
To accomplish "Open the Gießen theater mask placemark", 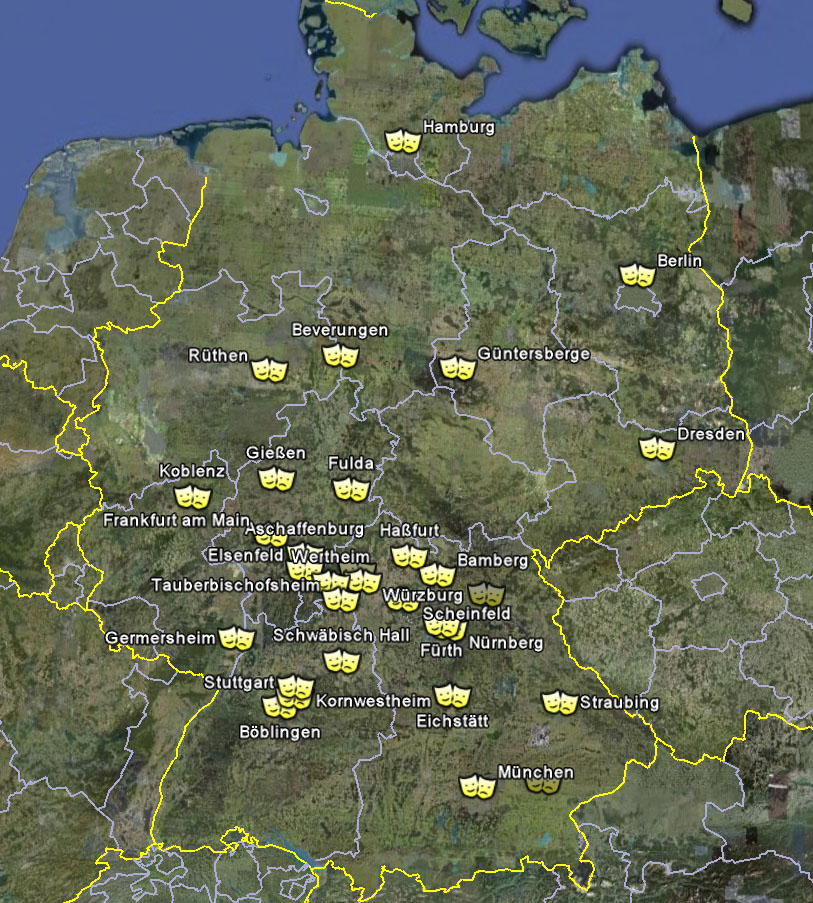I will tap(277, 479).
